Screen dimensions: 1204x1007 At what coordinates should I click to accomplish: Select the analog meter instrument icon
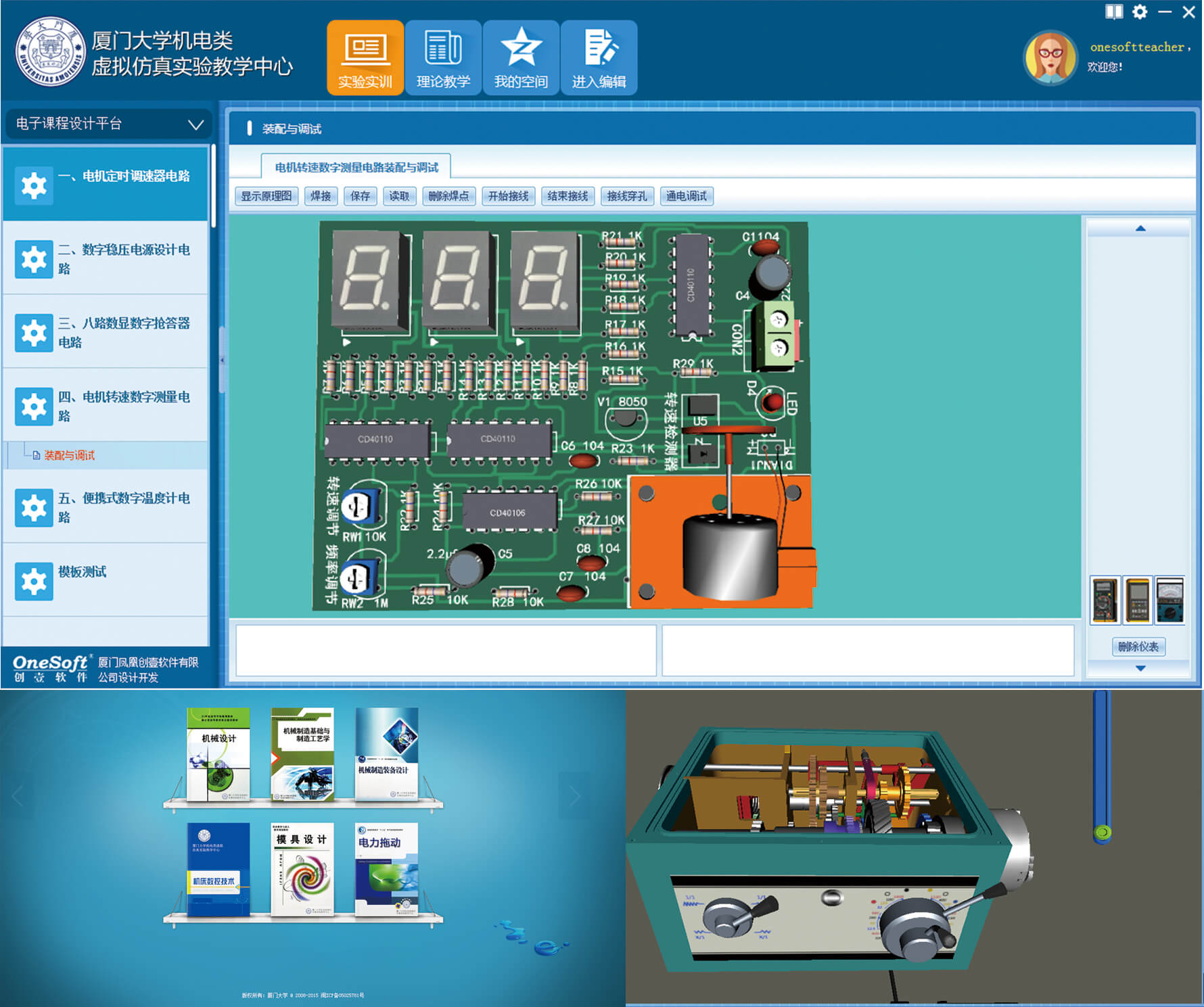1170,599
